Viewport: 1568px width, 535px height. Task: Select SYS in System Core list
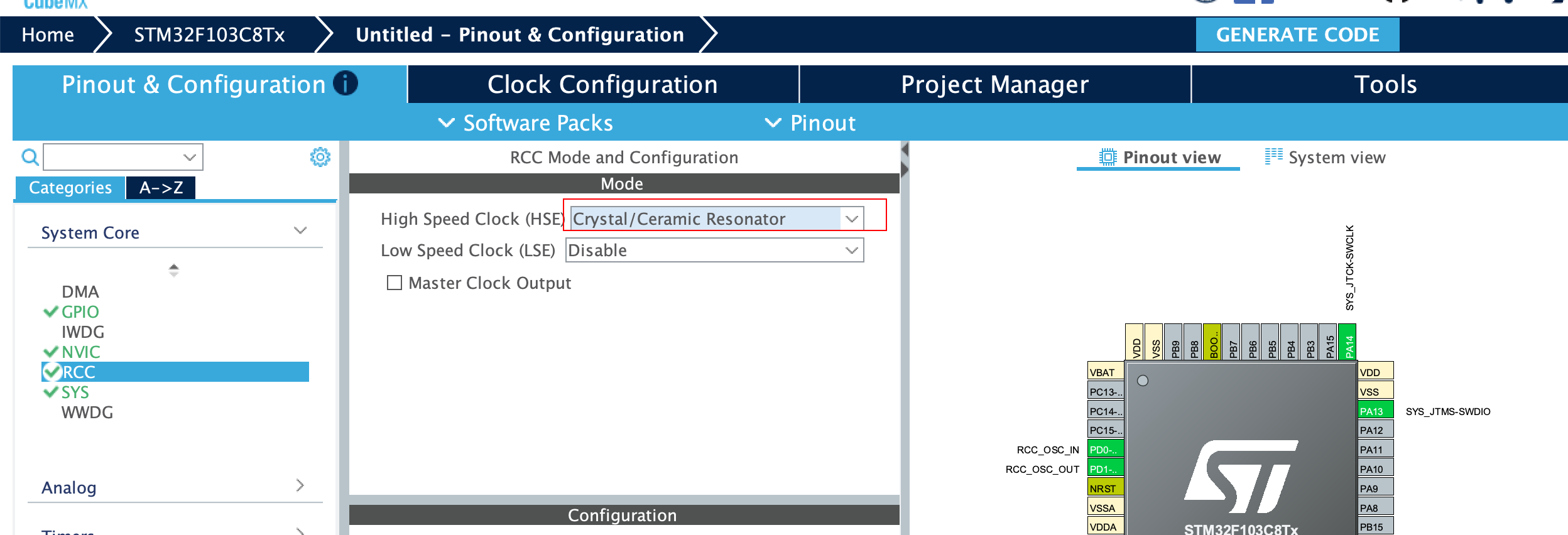tap(75, 392)
